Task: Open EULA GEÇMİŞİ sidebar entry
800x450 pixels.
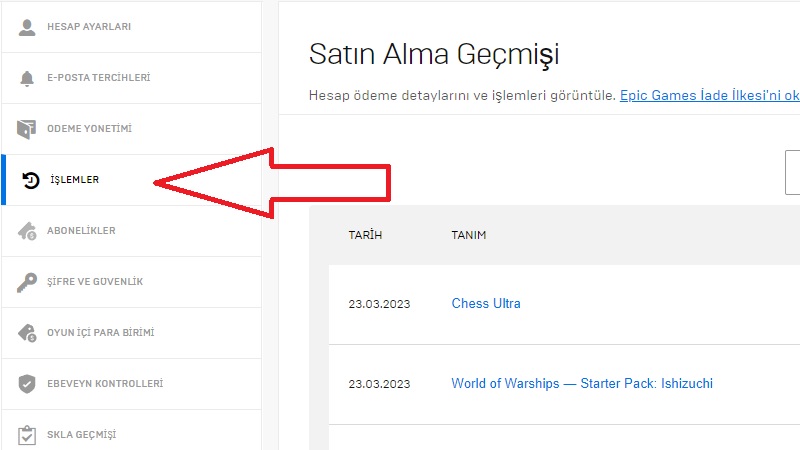Action: tap(131, 430)
